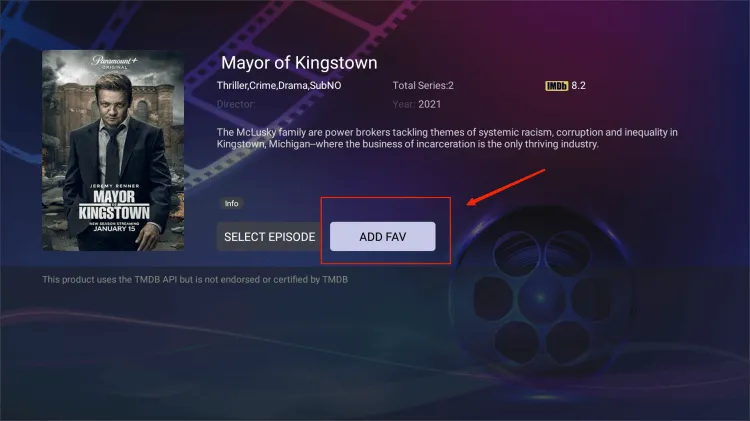This screenshot has width=750, height=421.
Task: Click the Total Series:2 label
Action: click(423, 86)
